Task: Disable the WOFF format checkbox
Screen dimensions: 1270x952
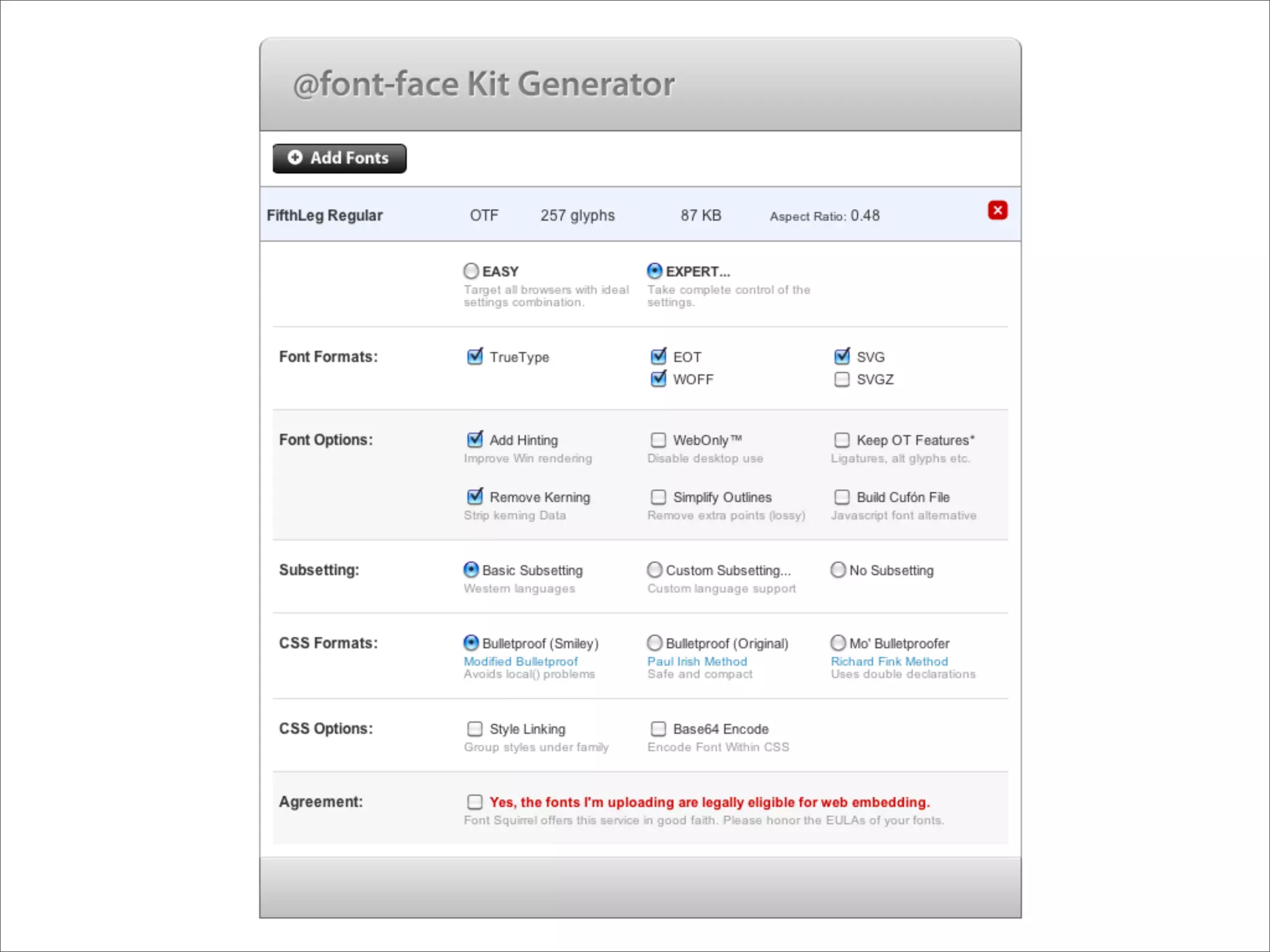Action: point(659,379)
